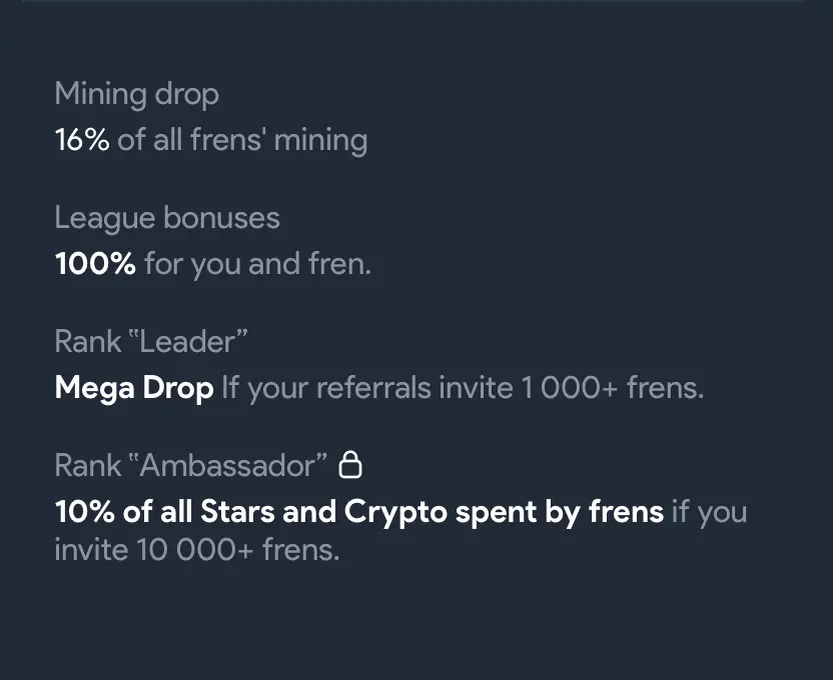Click the lock icon beside Ambassador rank
The image size is (833, 680).
(x=351, y=465)
